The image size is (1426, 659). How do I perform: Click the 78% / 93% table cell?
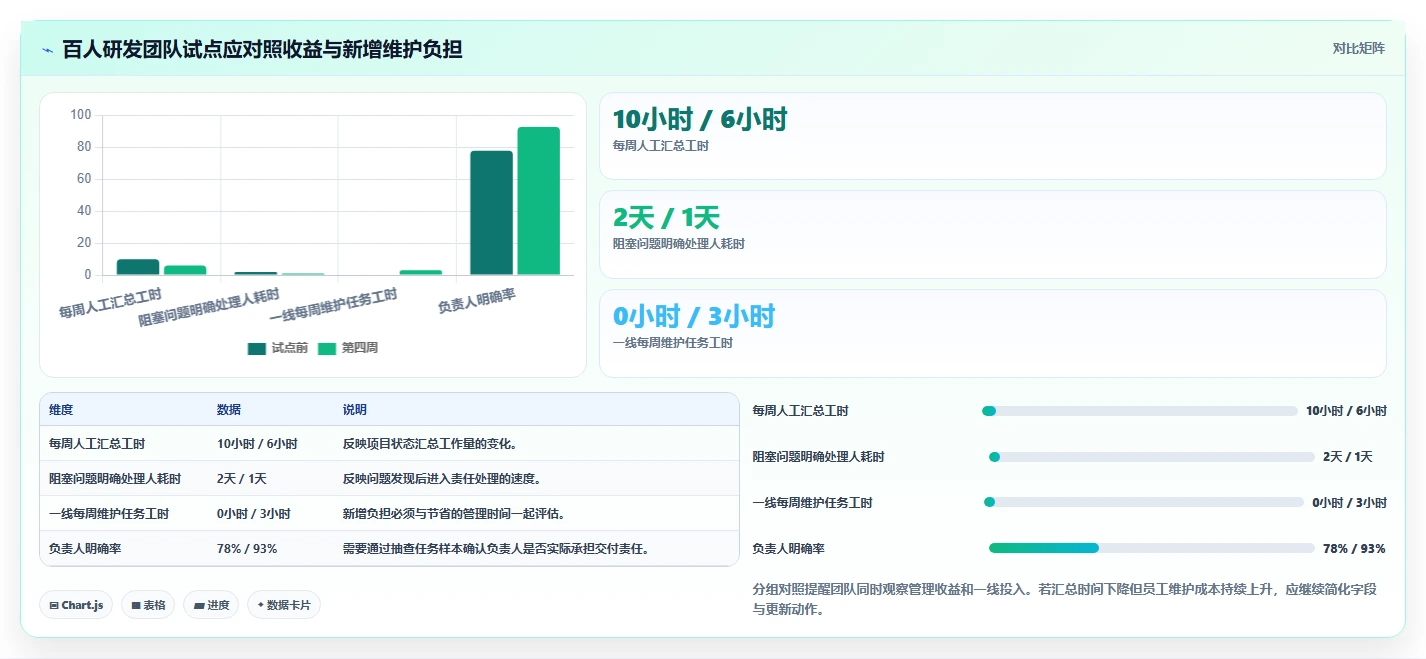[x=247, y=548]
